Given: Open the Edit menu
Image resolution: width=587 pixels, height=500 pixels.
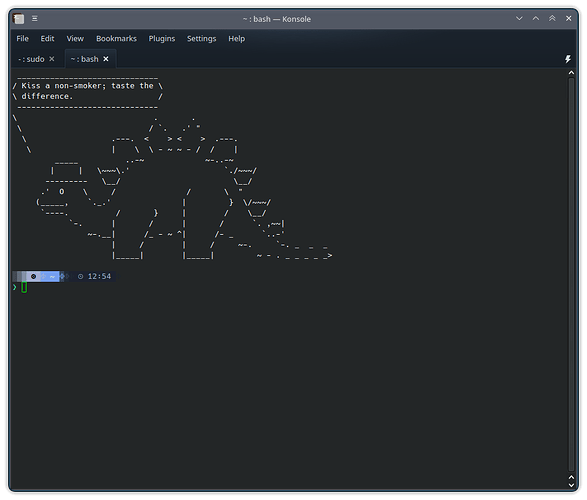Looking at the screenshot, I should point(47,39).
